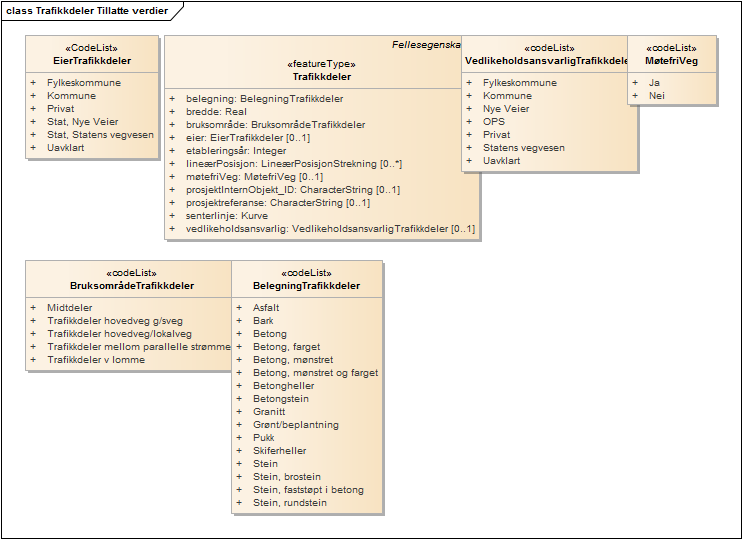Viewport: 742px width, 539px height.
Task: Select the MøtefriVeg code list header
Action: tap(671, 61)
